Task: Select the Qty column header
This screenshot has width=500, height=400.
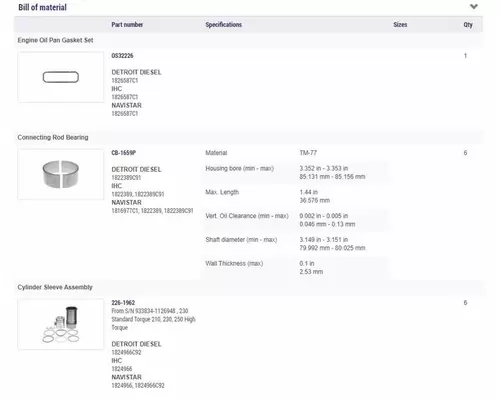Action: pos(468,25)
